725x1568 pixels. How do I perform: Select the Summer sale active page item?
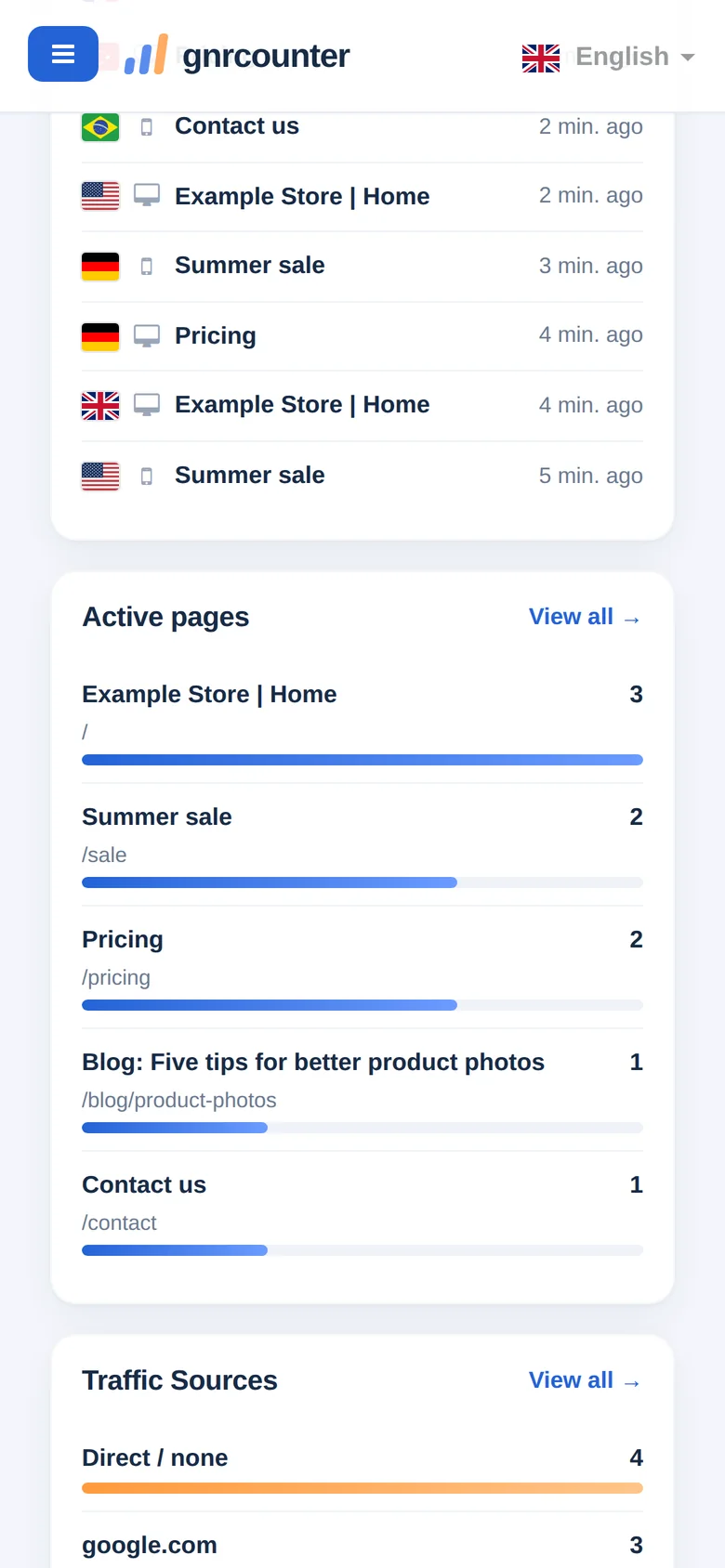[362, 844]
